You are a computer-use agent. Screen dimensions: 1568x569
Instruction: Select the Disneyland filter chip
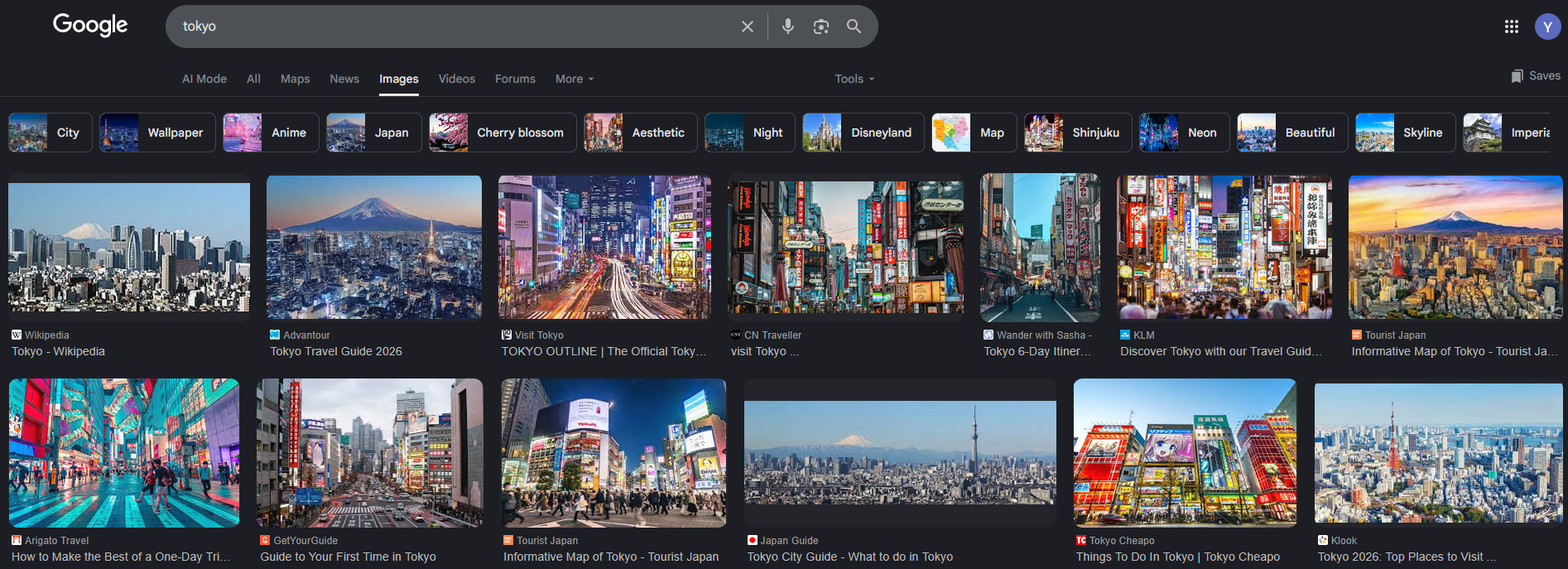[863, 133]
